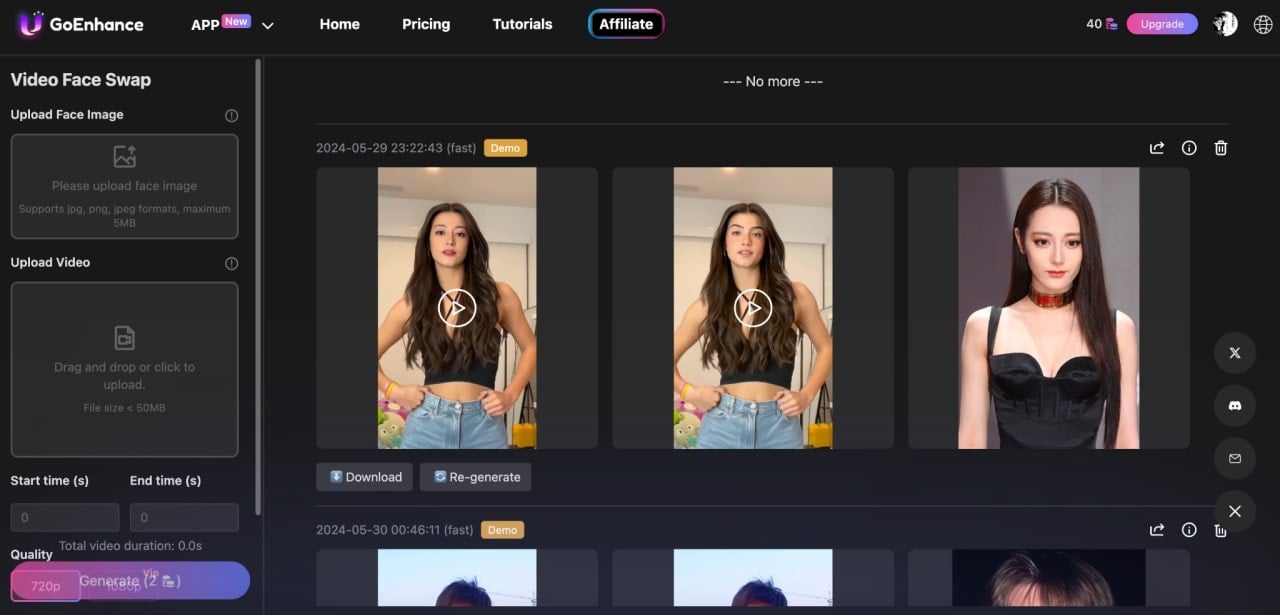Viewport: 1280px width, 615px height.
Task: Share the 00:46:11 generation result
Action: pyautogui.click(x=1157, y=530)
